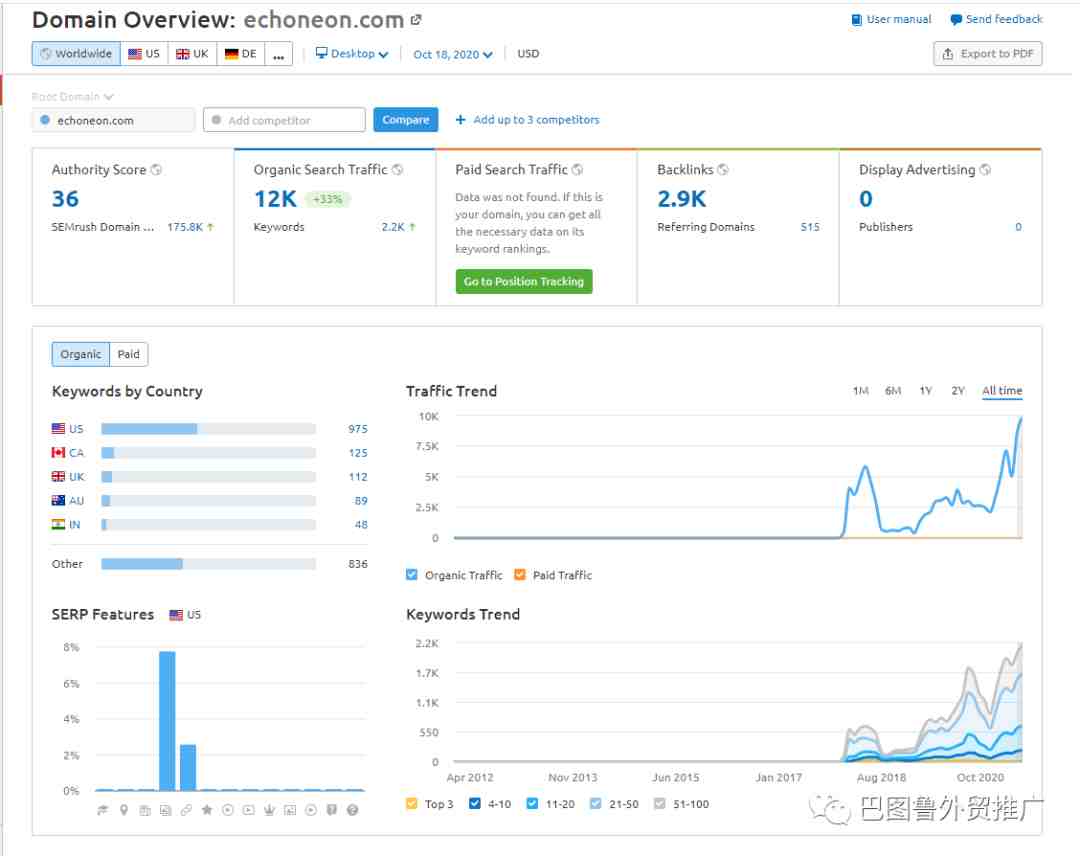
Task: Click the Backlinks info icon
Action: pyautogui.click(x=723, y=169)
